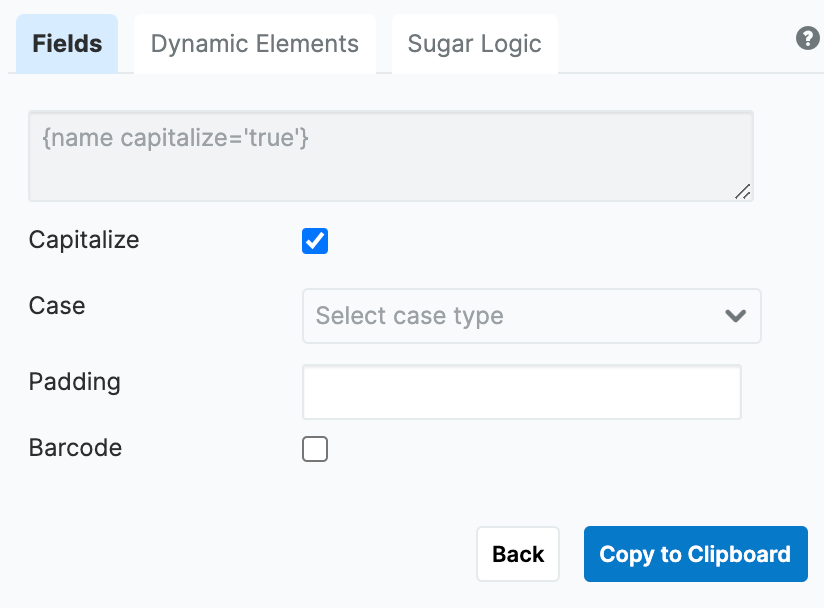Click the Capitalize label
The height and width of the screenshot is (608, 824).
point(83,240)
